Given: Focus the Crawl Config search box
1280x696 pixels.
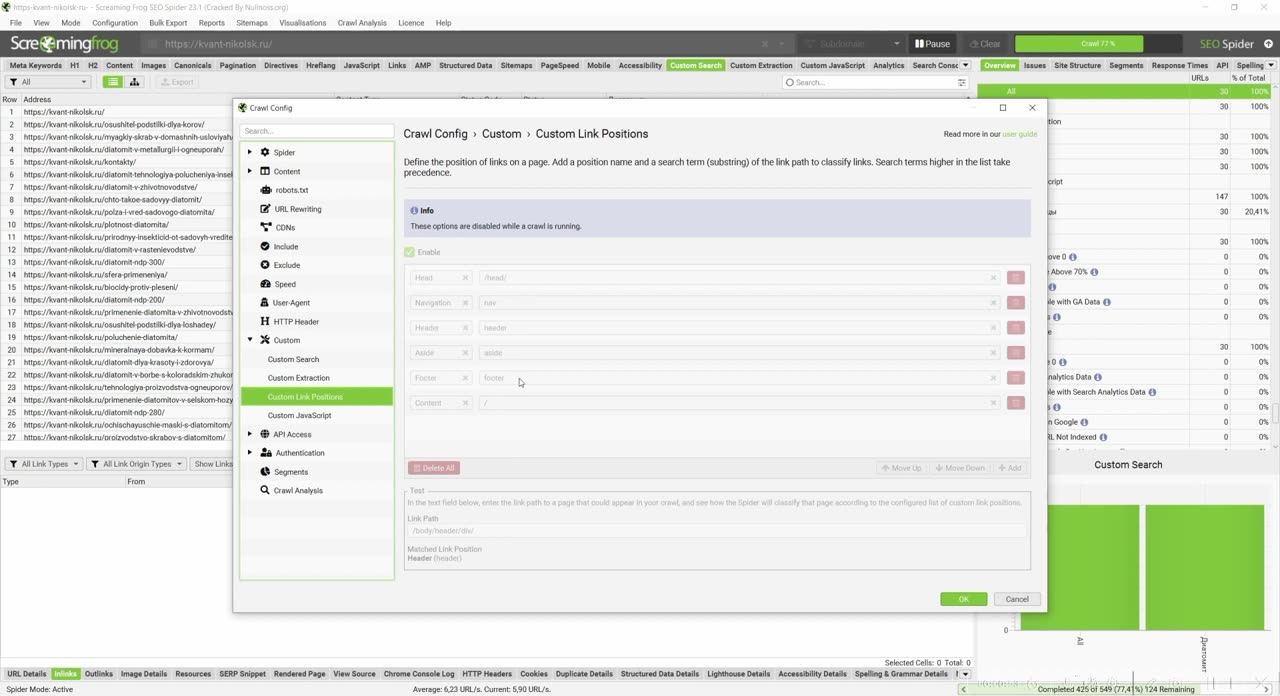Looking at the screenshot, I should pos(317,131).
